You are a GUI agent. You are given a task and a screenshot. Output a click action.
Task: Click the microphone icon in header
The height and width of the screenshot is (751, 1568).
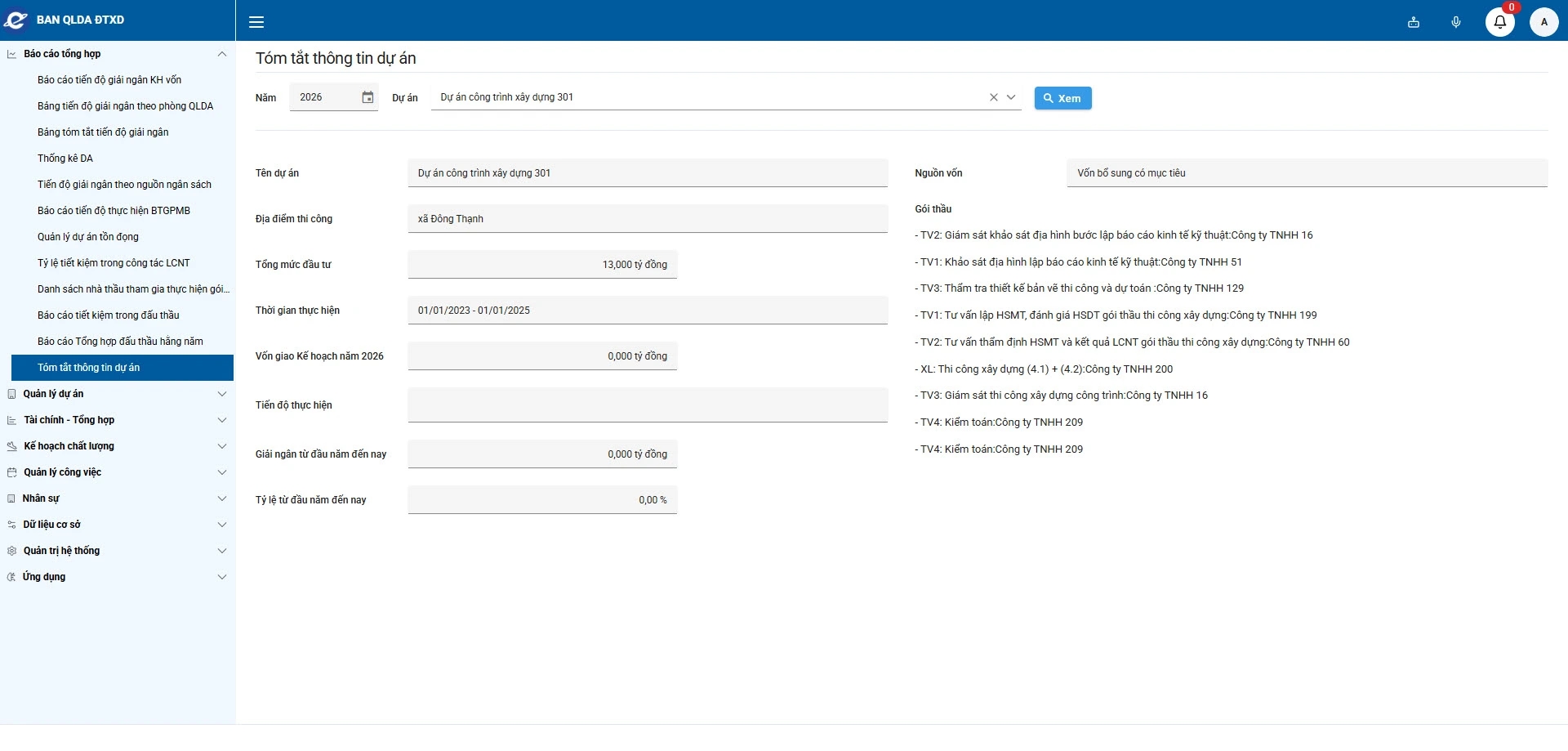click(x=1455, y=22)
